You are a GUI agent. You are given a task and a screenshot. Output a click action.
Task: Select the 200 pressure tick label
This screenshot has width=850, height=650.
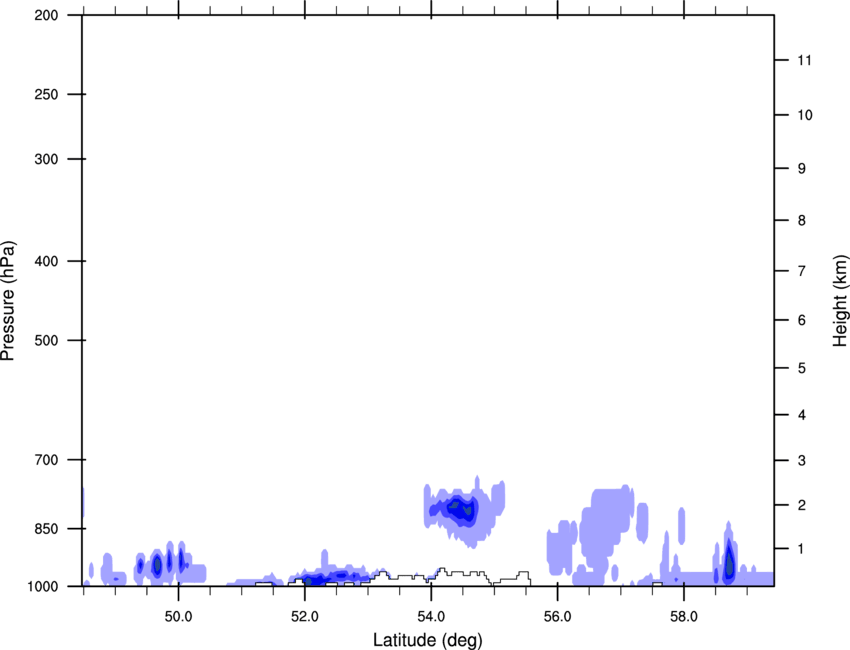pos(46,15)
